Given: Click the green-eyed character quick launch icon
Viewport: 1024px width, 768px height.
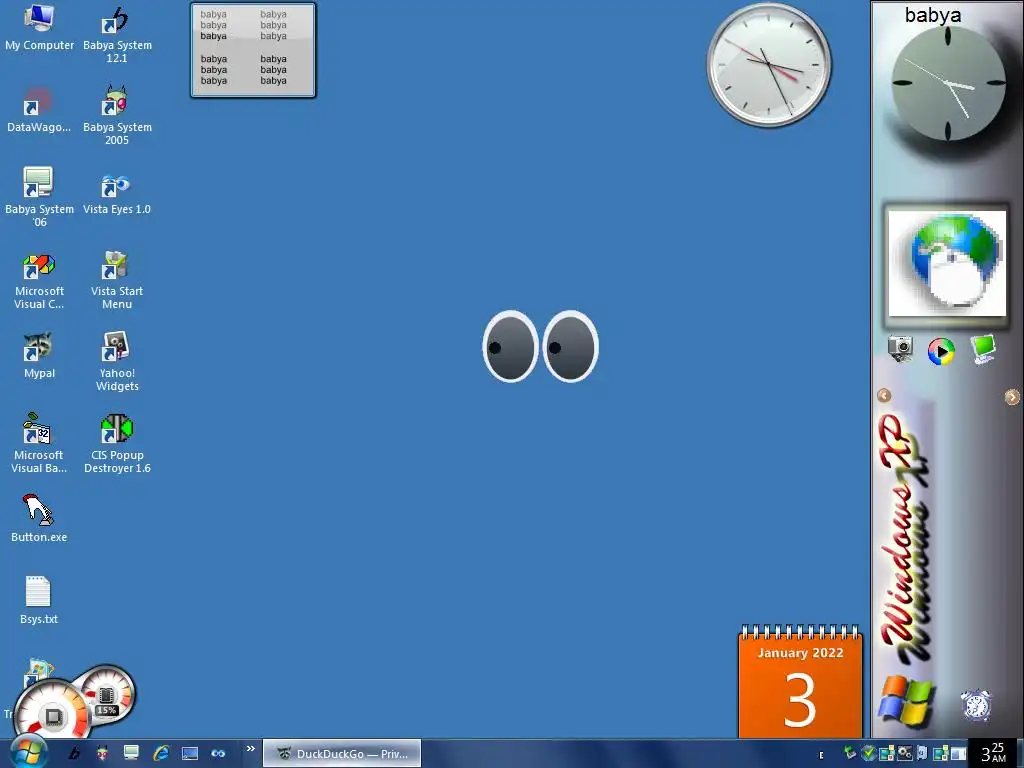Looking at the screenshot, I should click(103, 754).
